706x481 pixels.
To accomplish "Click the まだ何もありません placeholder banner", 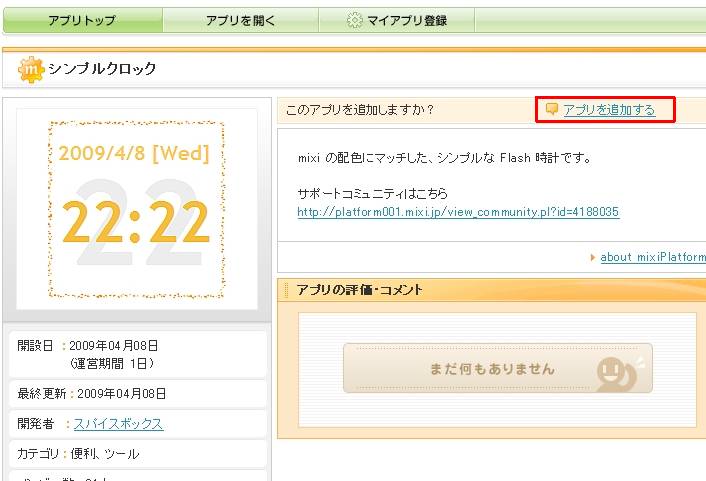I will pos(498,368).
